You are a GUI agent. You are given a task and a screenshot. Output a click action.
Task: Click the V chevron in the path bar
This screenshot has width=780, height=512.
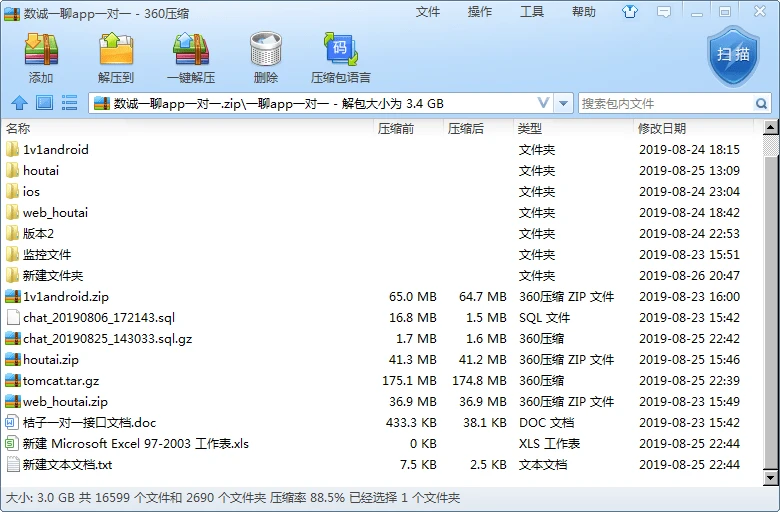(543, 103)
